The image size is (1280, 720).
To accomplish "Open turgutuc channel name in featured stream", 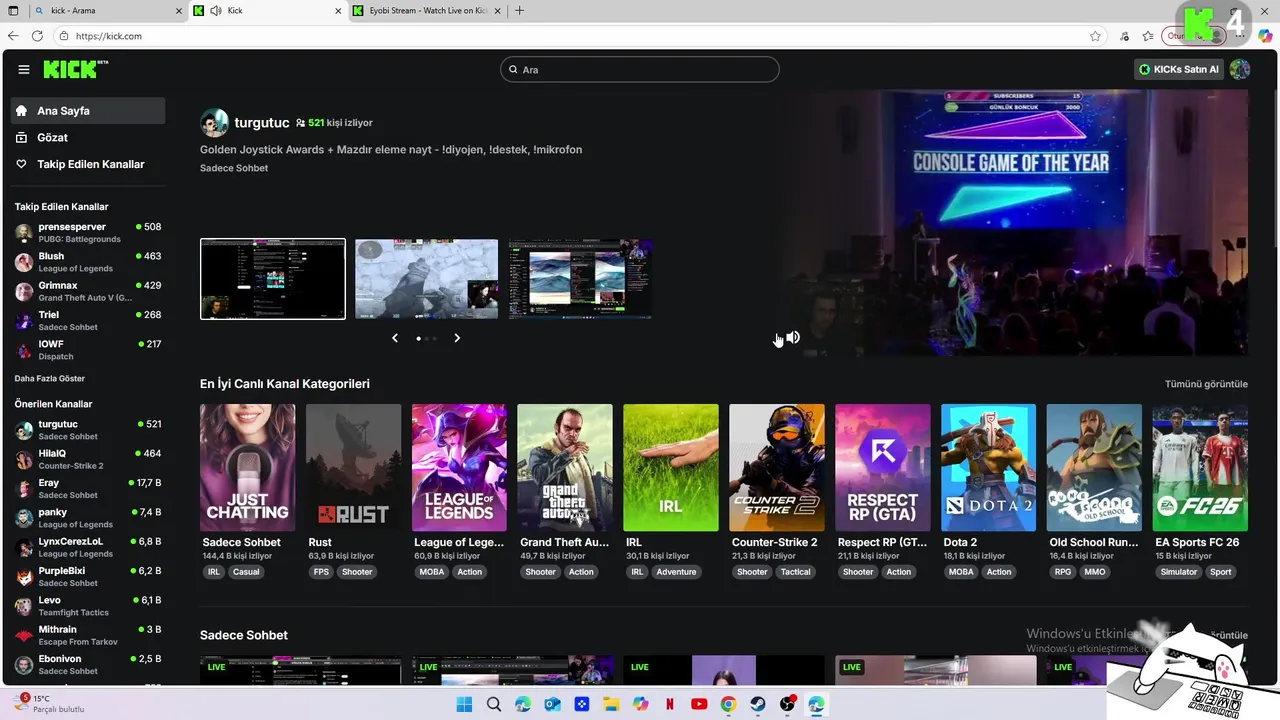I will click(262, 123).
